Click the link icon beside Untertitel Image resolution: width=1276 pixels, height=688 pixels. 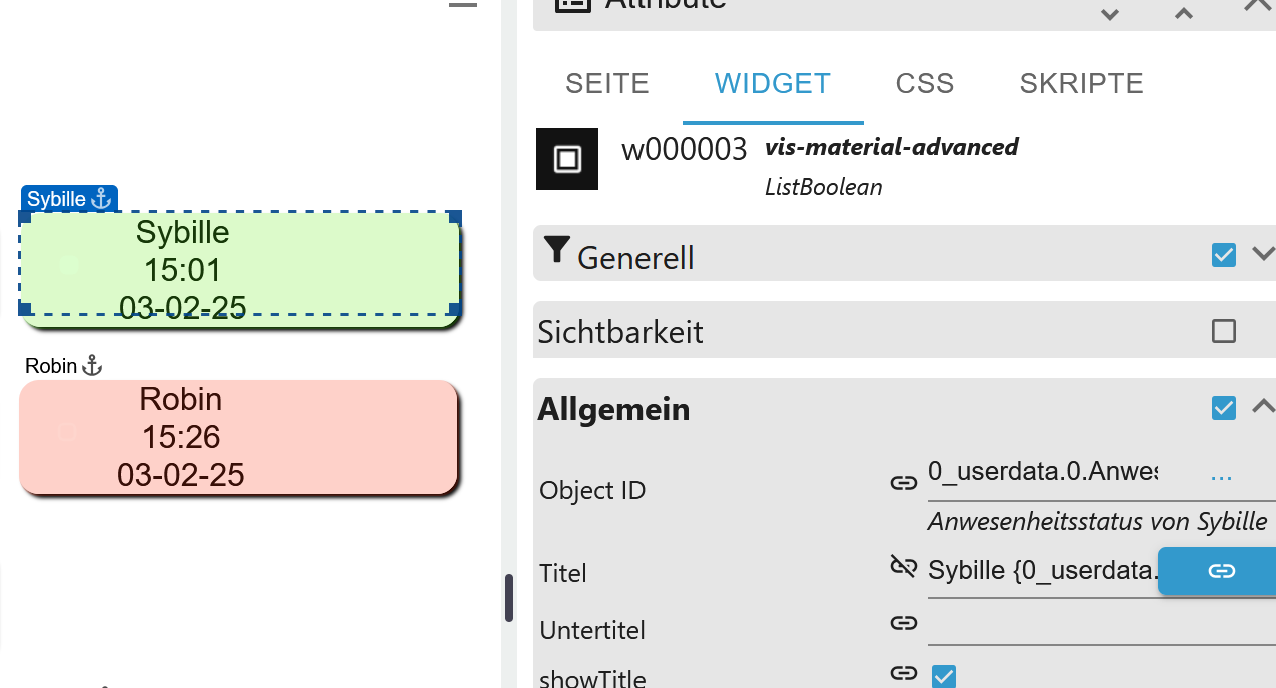point(903,623)
